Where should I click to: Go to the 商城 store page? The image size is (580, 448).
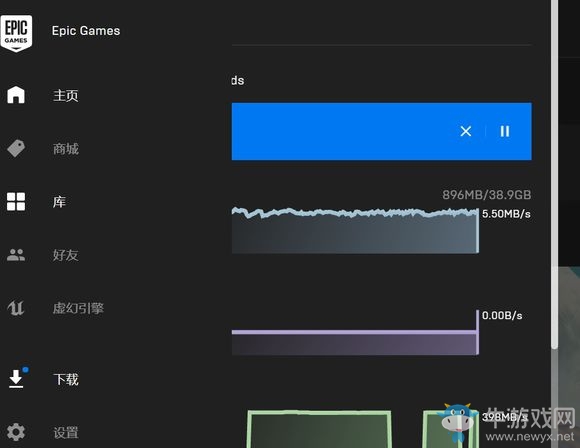coord(65,149)
